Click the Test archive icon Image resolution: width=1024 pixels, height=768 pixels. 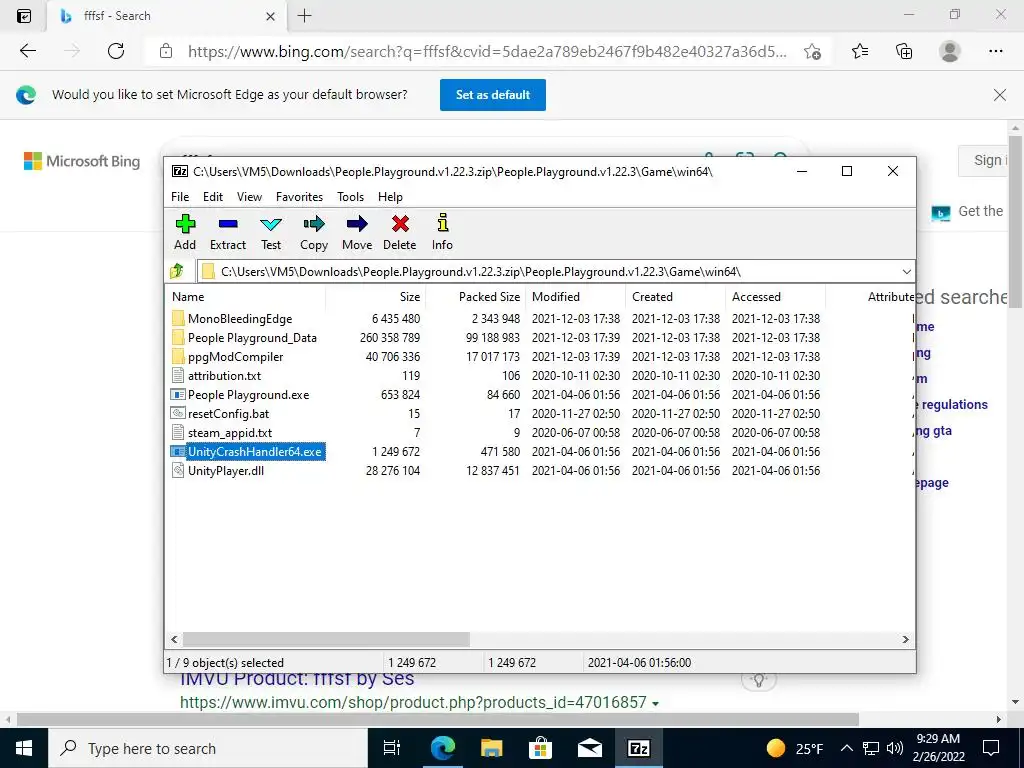point(271,224)
